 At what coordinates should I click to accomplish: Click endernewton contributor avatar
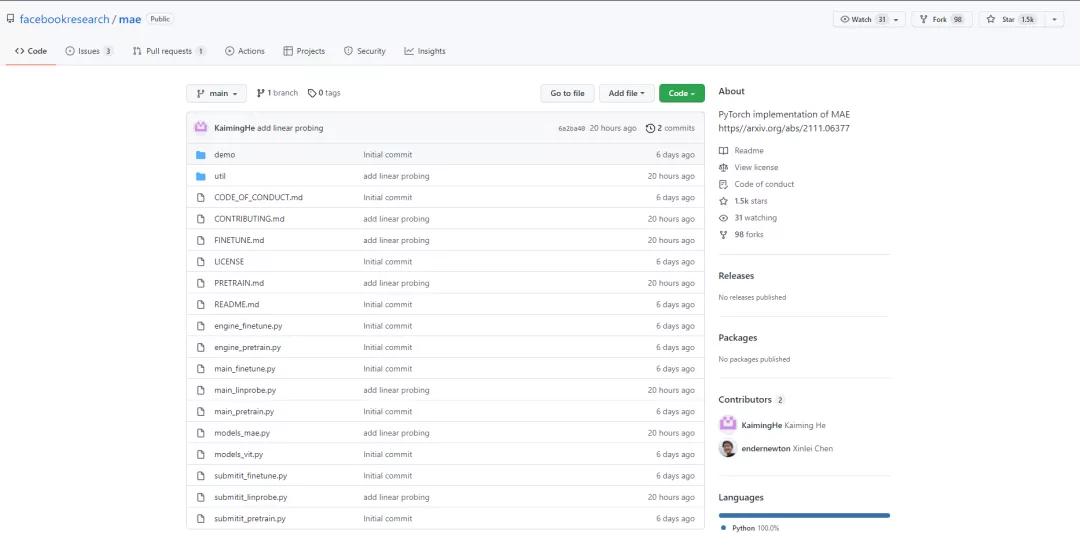pos(727,448)
